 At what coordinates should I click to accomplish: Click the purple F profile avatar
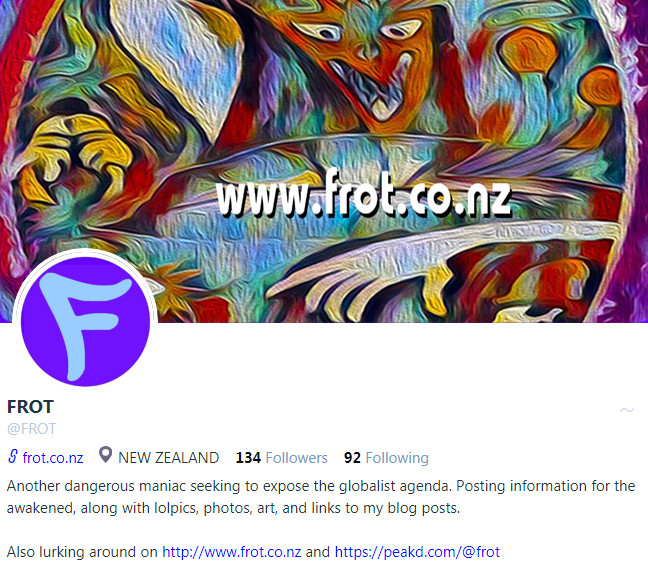(x=85, y=321)
